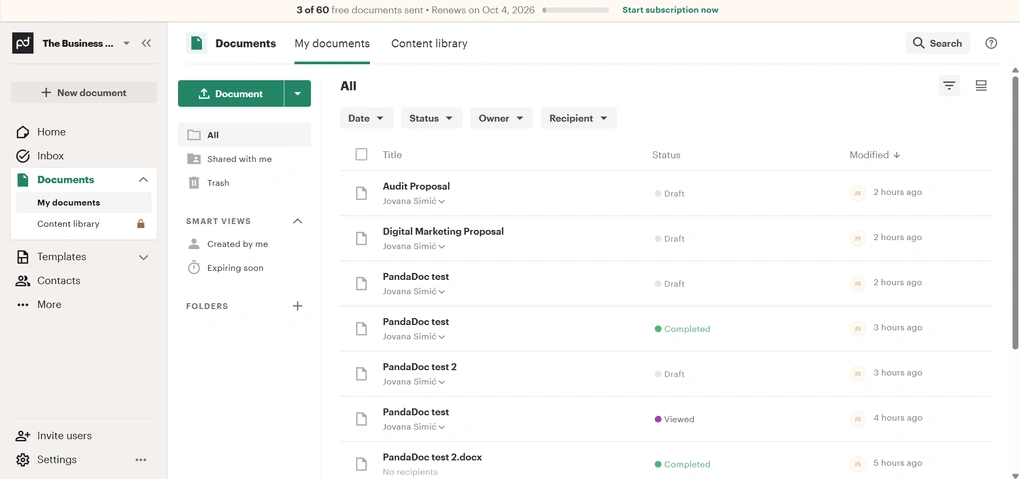The image size is (1020, 479).
Task: Click the Start subscription now link
Action: coord(670,10)
